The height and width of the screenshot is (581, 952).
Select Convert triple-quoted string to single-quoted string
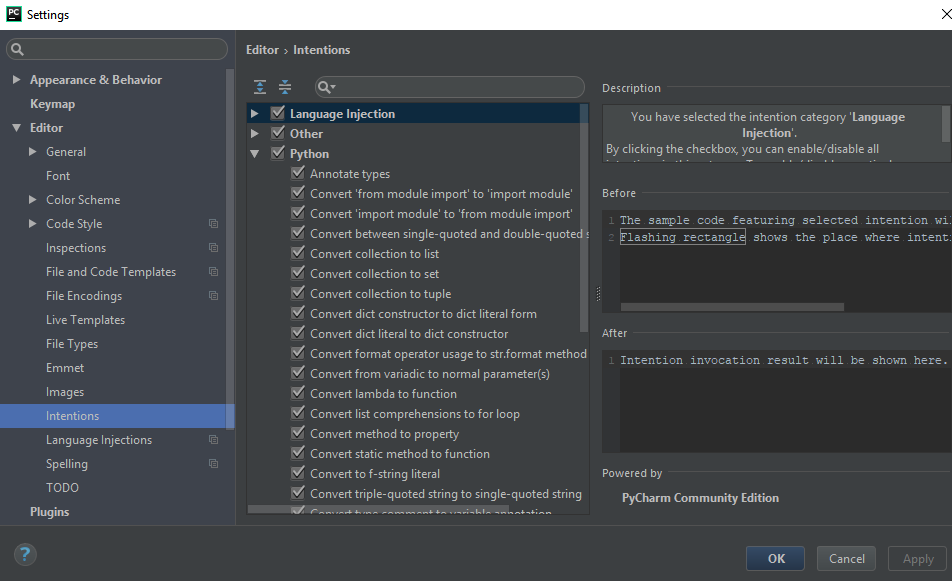click(x=446, y=494)
